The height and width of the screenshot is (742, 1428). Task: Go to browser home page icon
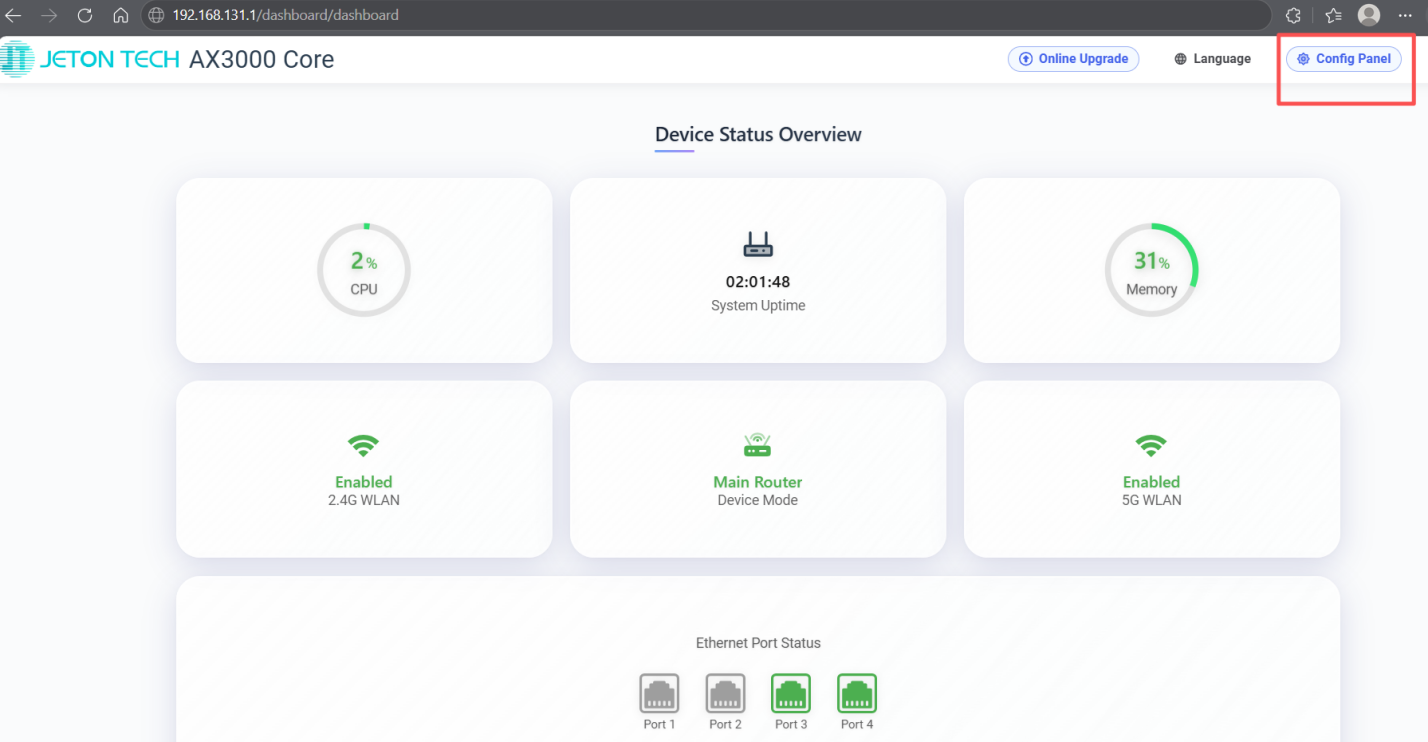(x=121, y=15)
